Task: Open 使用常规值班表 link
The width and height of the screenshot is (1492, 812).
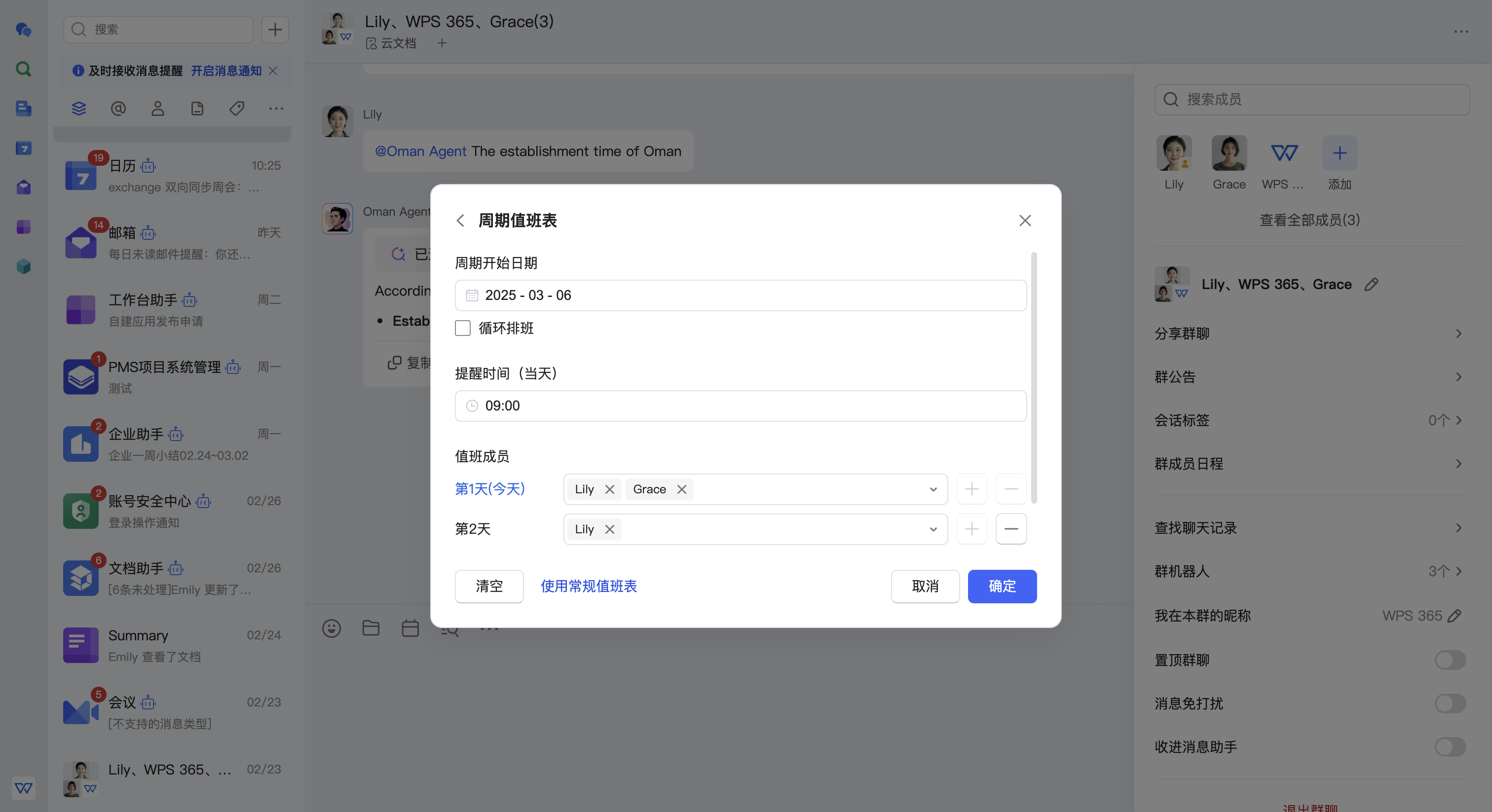Action: tap(589, 586)
